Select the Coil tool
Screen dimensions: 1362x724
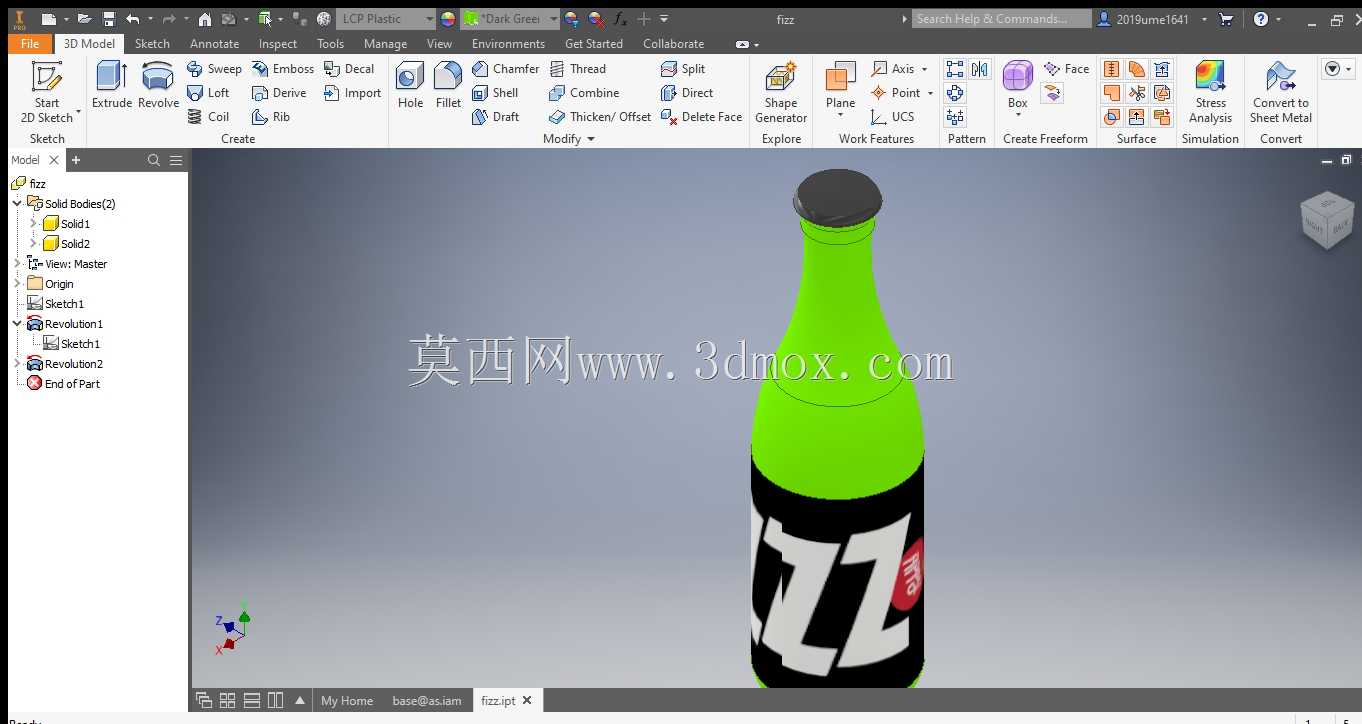coord(208,117)
